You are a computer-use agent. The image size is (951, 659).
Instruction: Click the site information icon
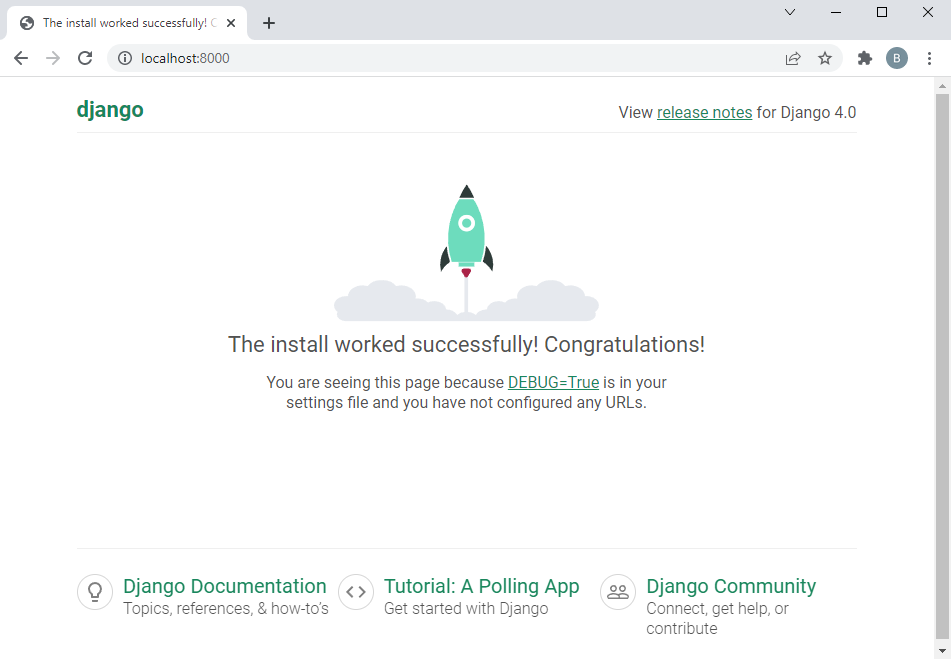pyautogui.click(x=125, y=58)
